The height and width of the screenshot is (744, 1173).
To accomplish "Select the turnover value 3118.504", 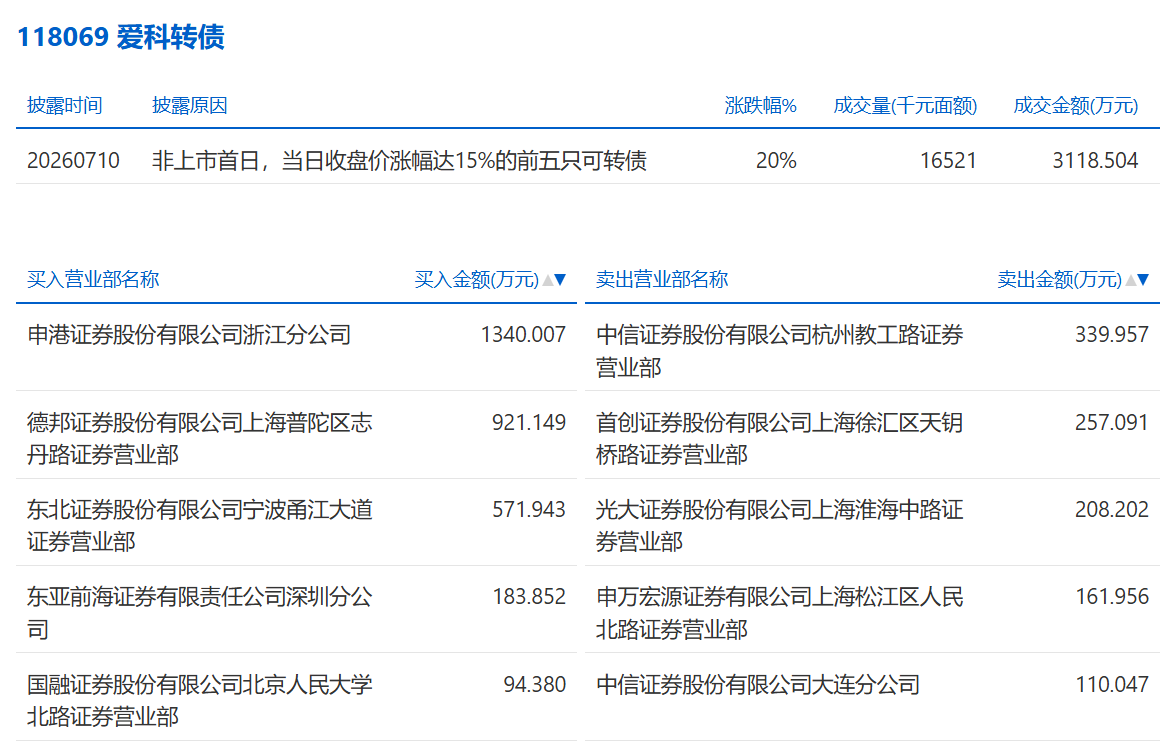I will (x=1095, y=161).
